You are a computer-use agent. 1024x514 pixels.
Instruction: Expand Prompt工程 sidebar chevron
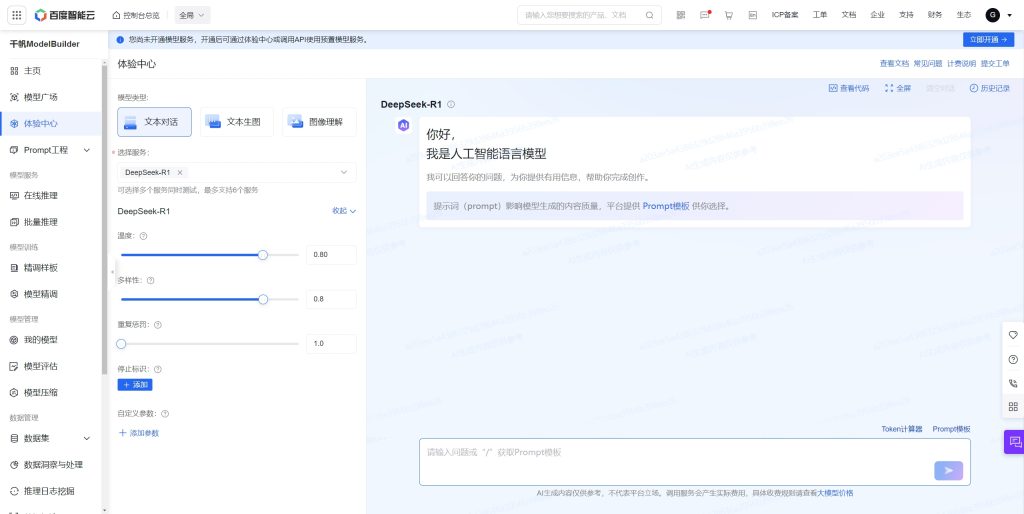coord(87,150)
